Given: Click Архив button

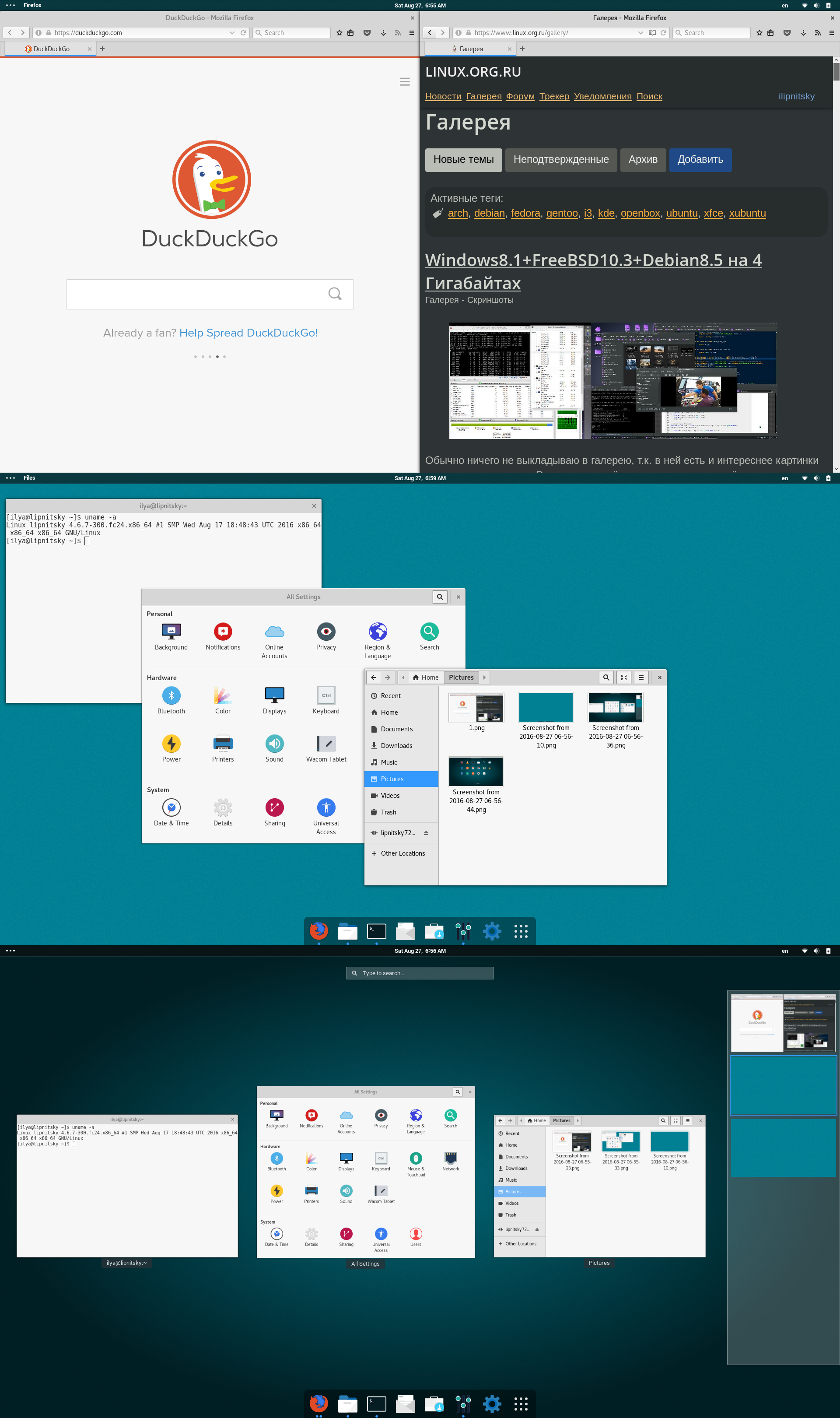Looking at the screenshot, I should tap(643, 160).
